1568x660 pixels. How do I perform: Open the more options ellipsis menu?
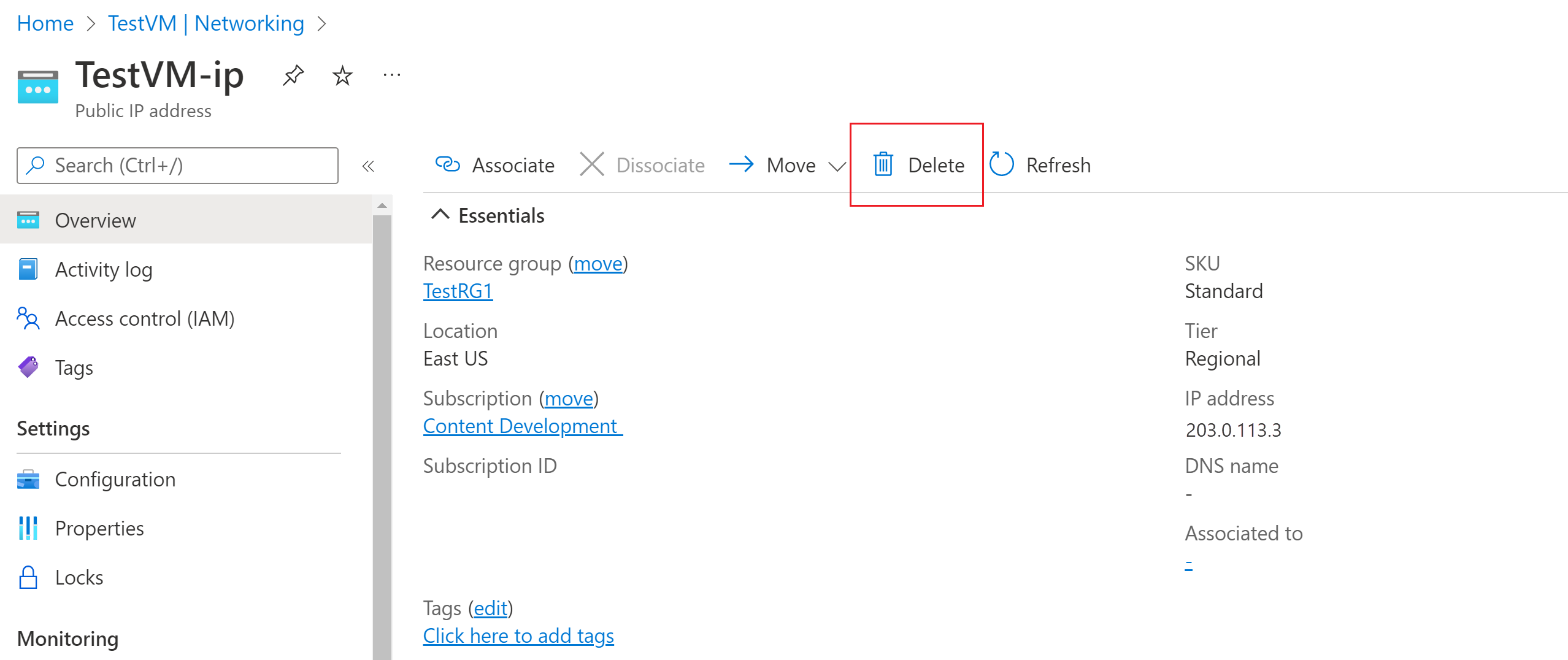391,75
